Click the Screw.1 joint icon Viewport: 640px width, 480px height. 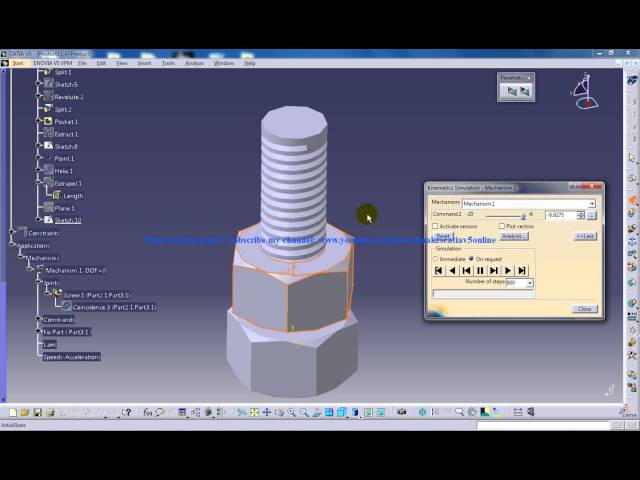tap(57, 293)
